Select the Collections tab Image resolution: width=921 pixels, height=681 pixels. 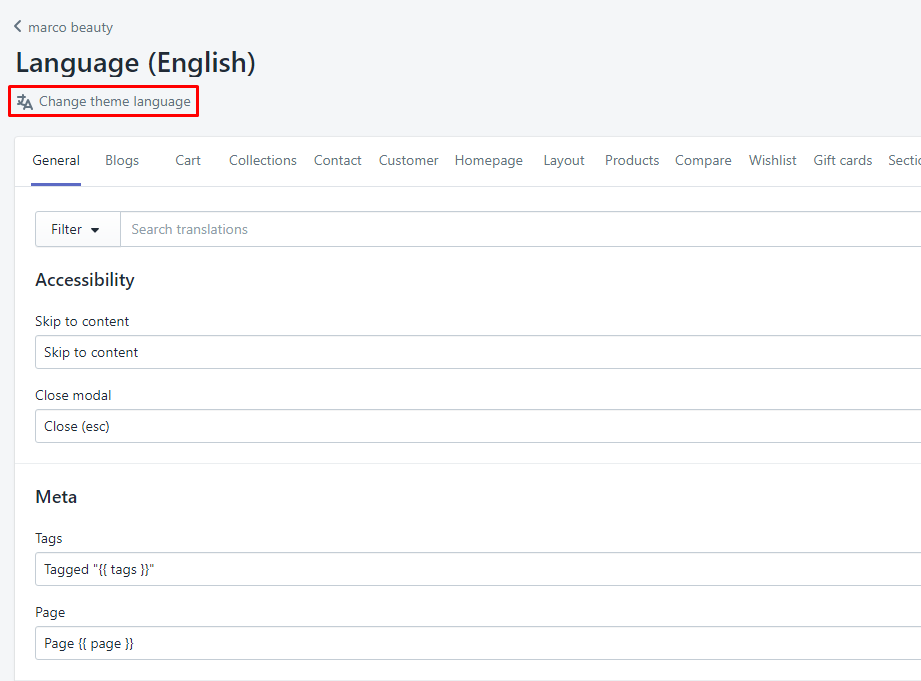coord(262,160)
